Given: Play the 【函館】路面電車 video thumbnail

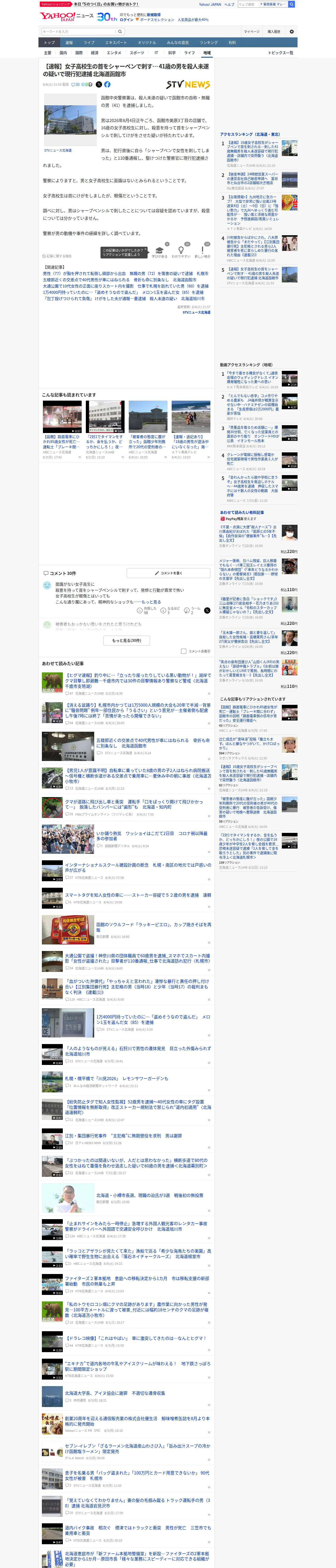Looking at the screenshot, I should [62, 417].
